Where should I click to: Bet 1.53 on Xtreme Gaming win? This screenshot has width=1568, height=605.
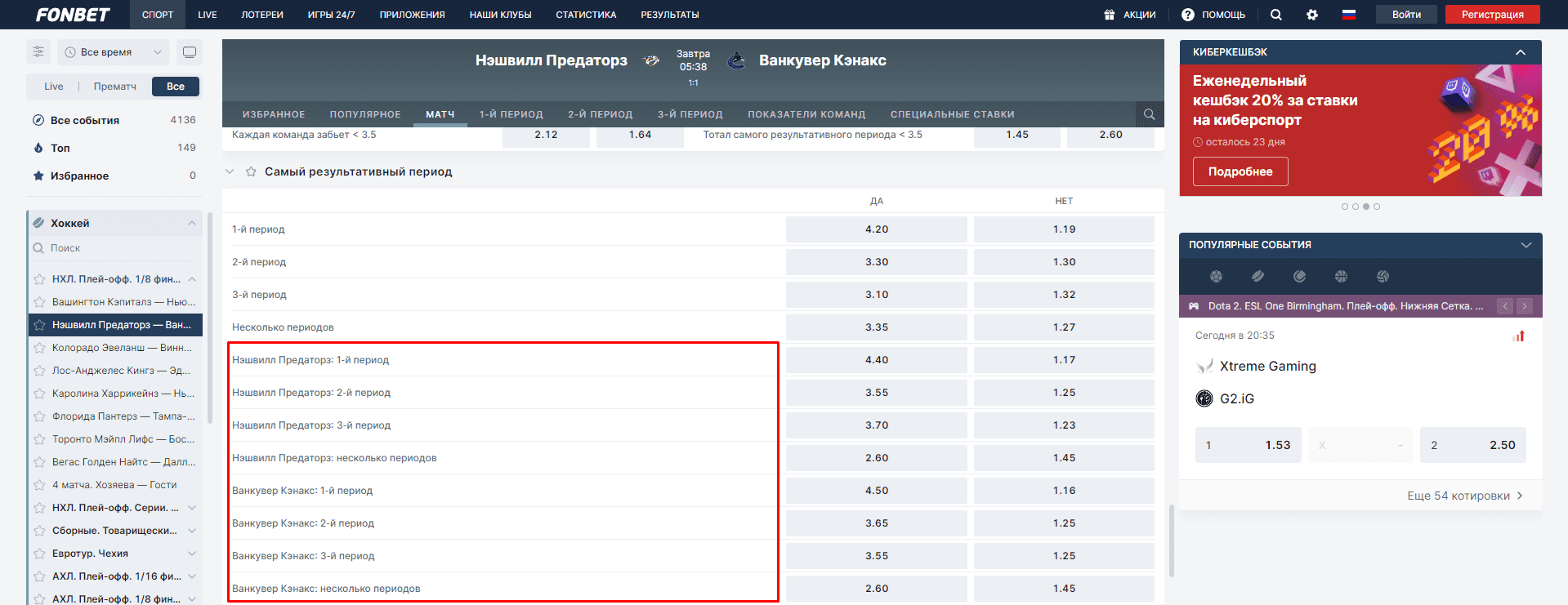click(x=1249, y=445)
